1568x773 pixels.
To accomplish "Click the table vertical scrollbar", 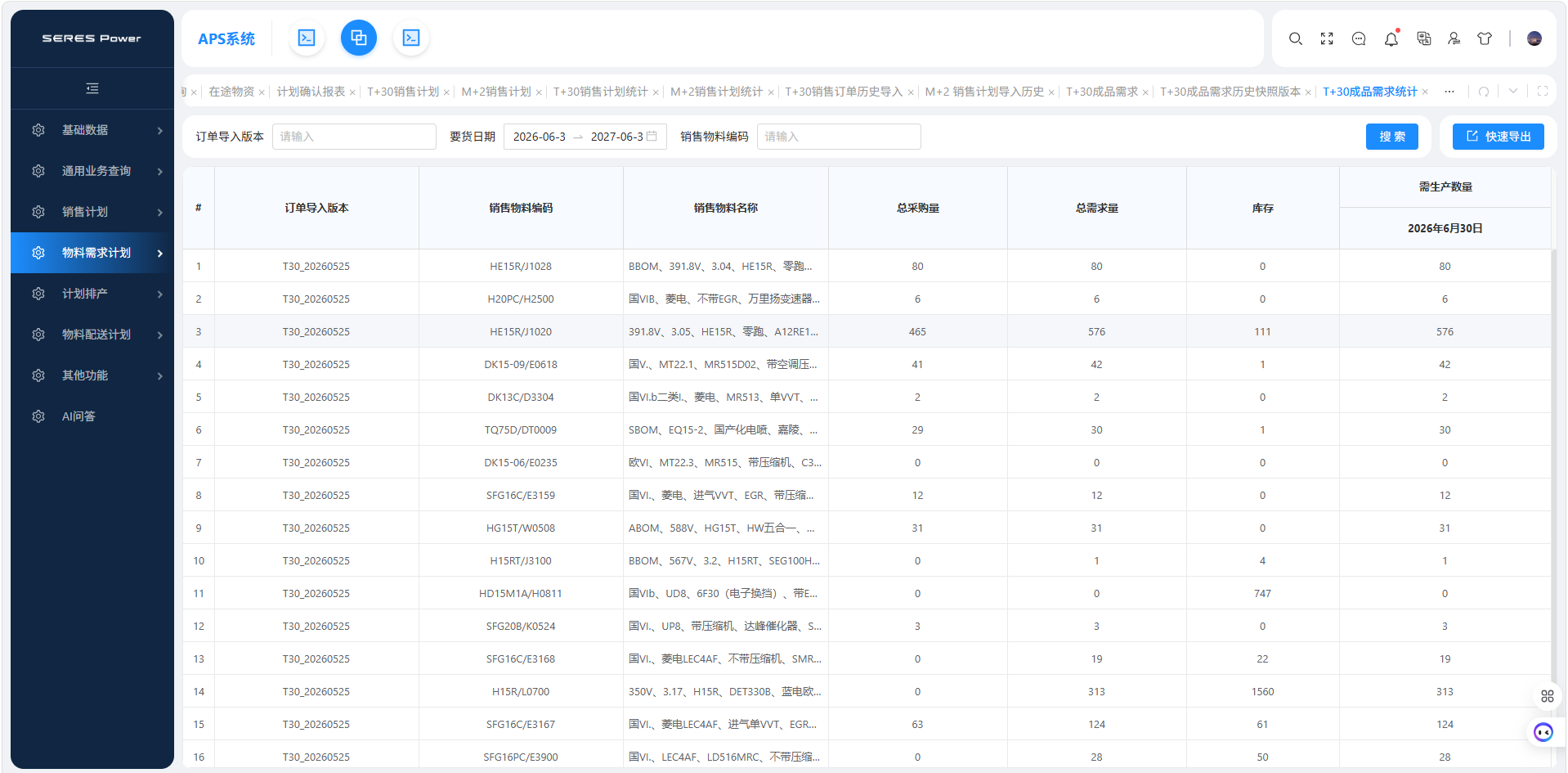I will pyautogui.click(x=1554, y=466).
